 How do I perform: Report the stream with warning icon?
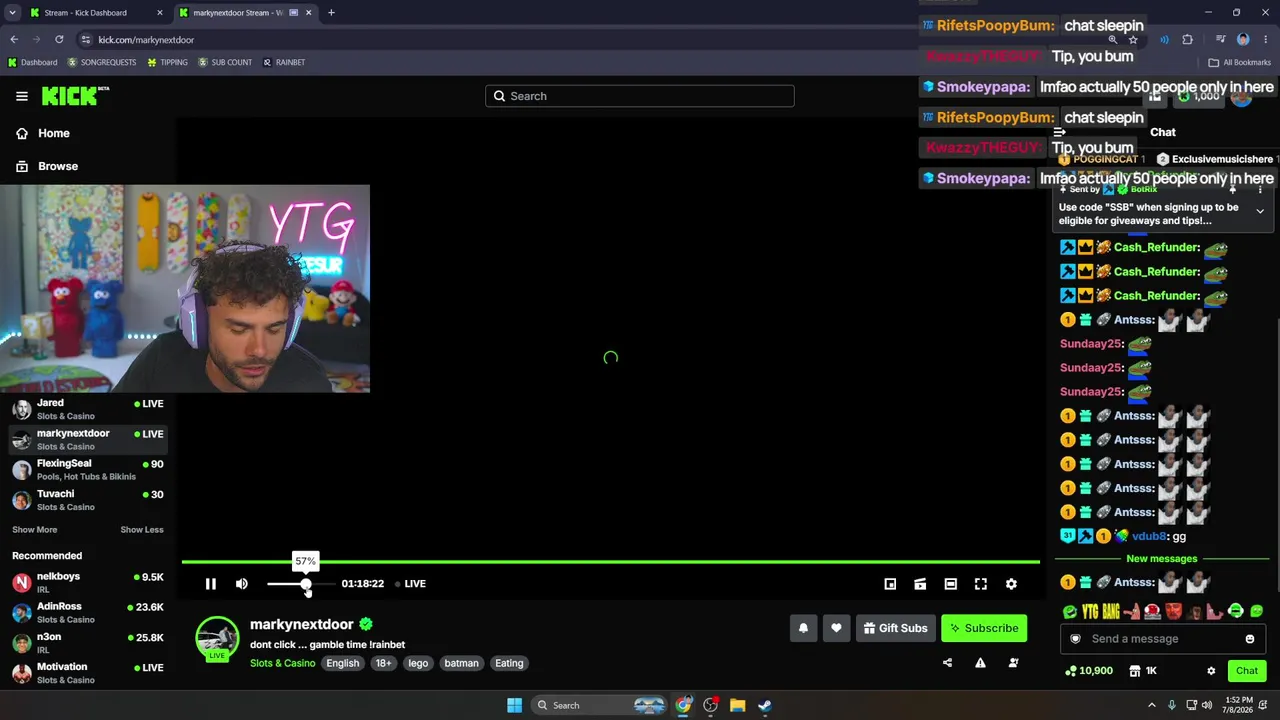click(x=980, y=662)
